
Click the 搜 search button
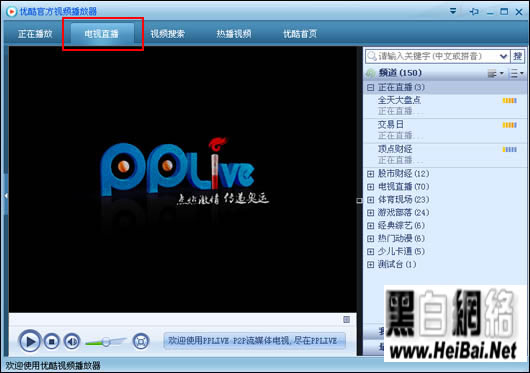[x=517, y=56]
